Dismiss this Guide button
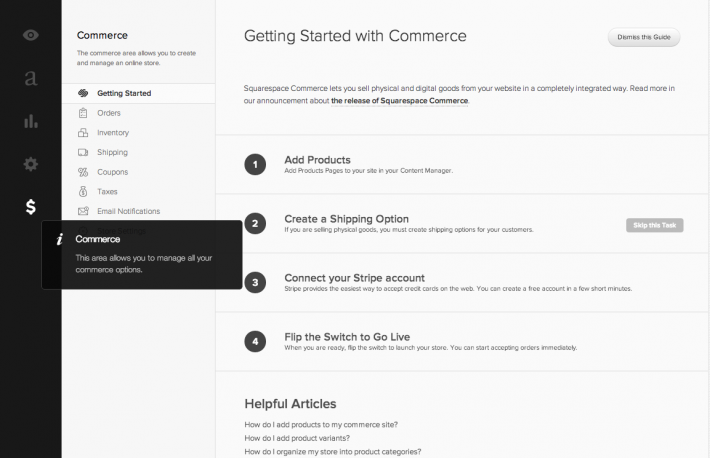 (644, 38)
